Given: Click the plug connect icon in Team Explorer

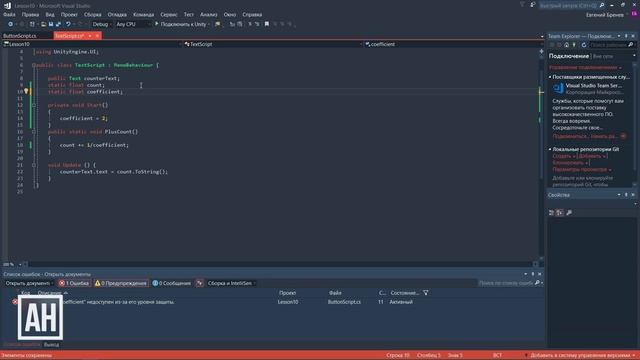Looking at the screenshot, I should [574, 45].
